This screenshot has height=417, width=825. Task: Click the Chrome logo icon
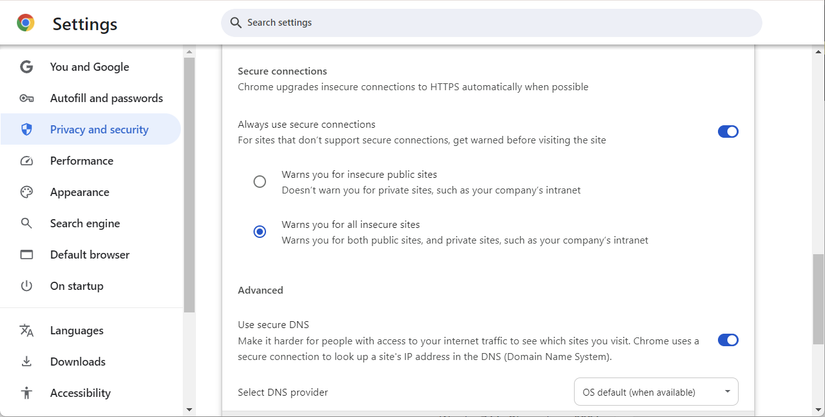tap(26, 23)
